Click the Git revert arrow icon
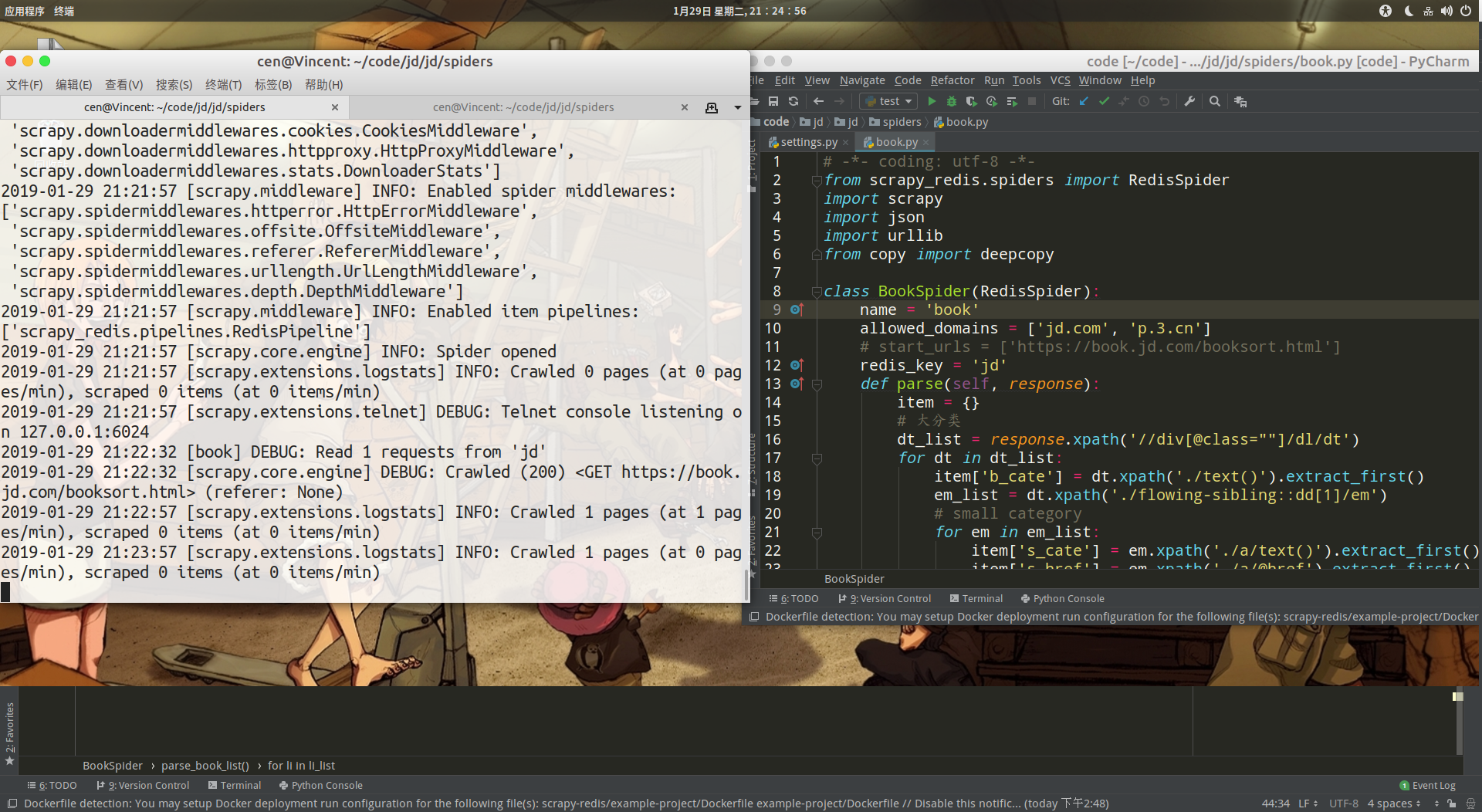The width and height of the screenshot is (1482, 812). (1164, 101)
